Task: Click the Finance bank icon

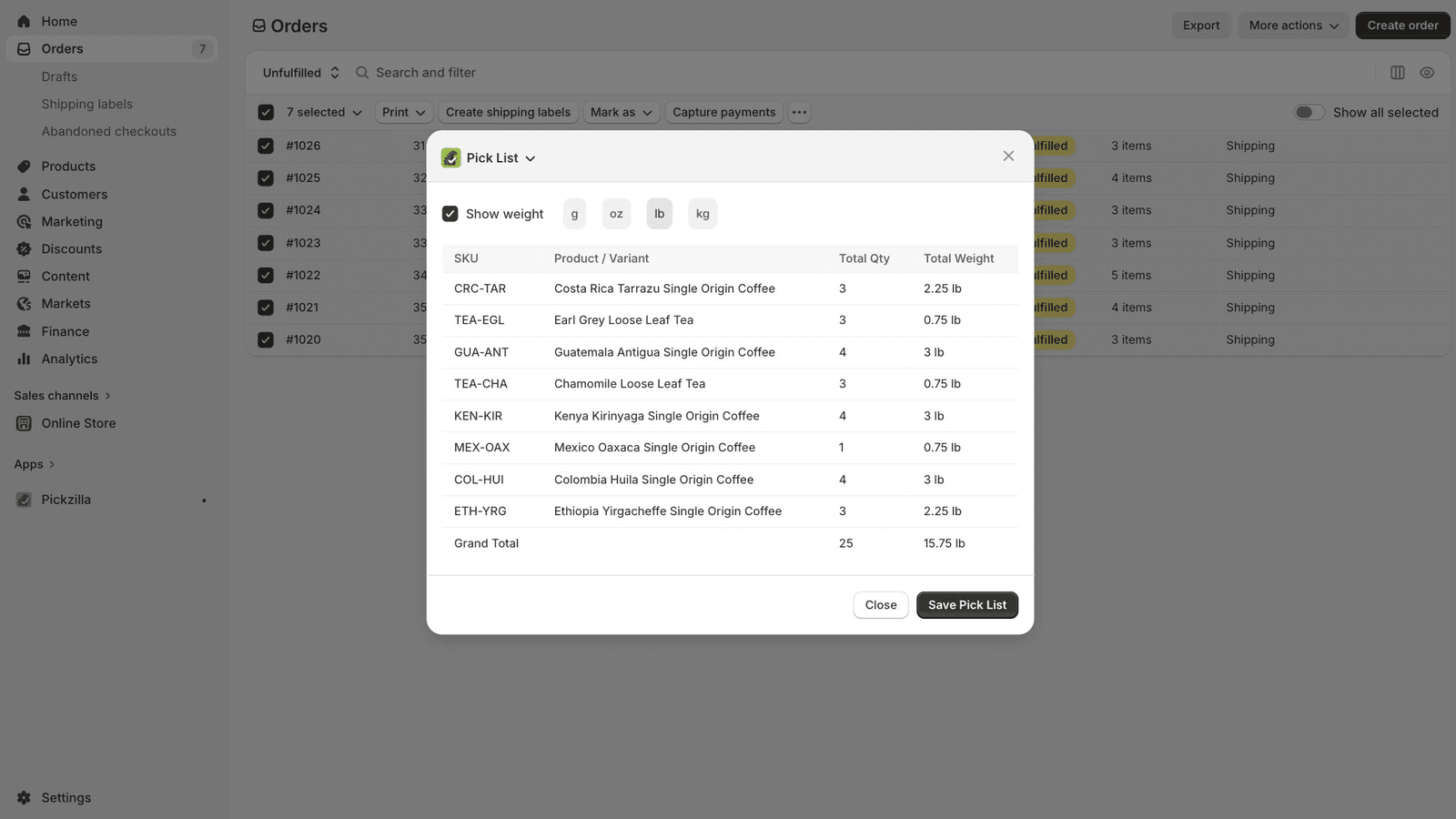Action: click(24, 331)
